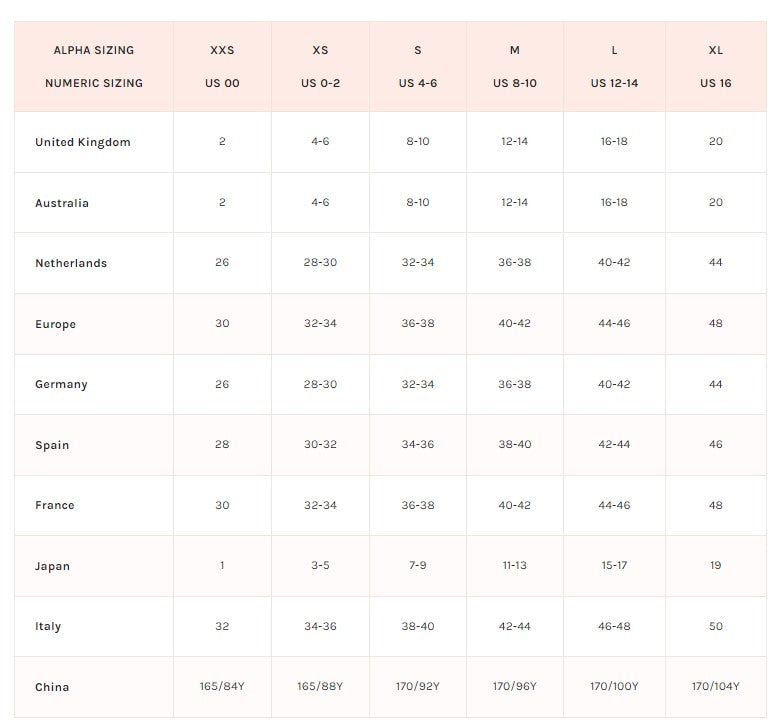Click the United Kingdom row label
779x727 pixels.
click(83, 142)
